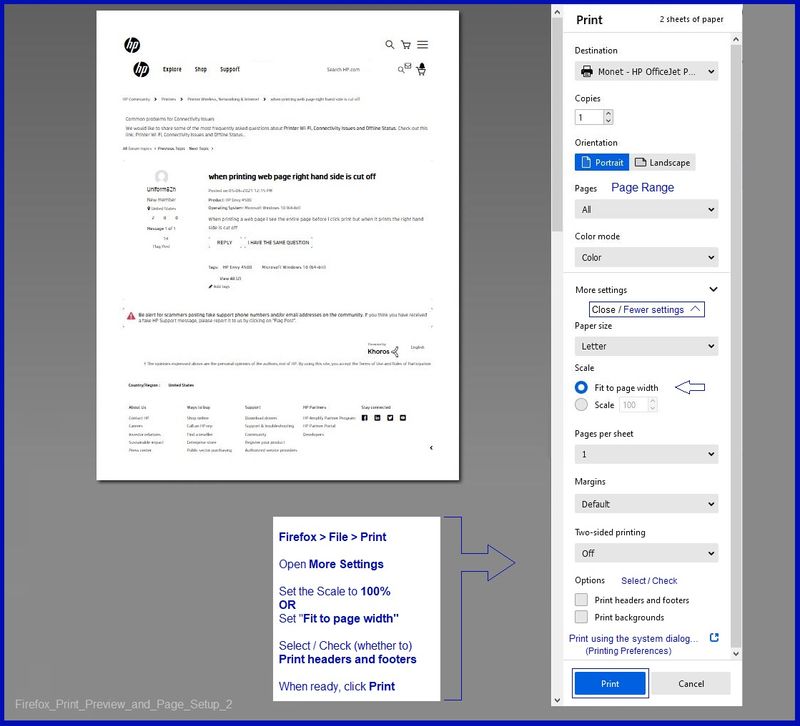Open the Margins dropdown set to Default
Screen dimensions: 800x726
point(646,503)
